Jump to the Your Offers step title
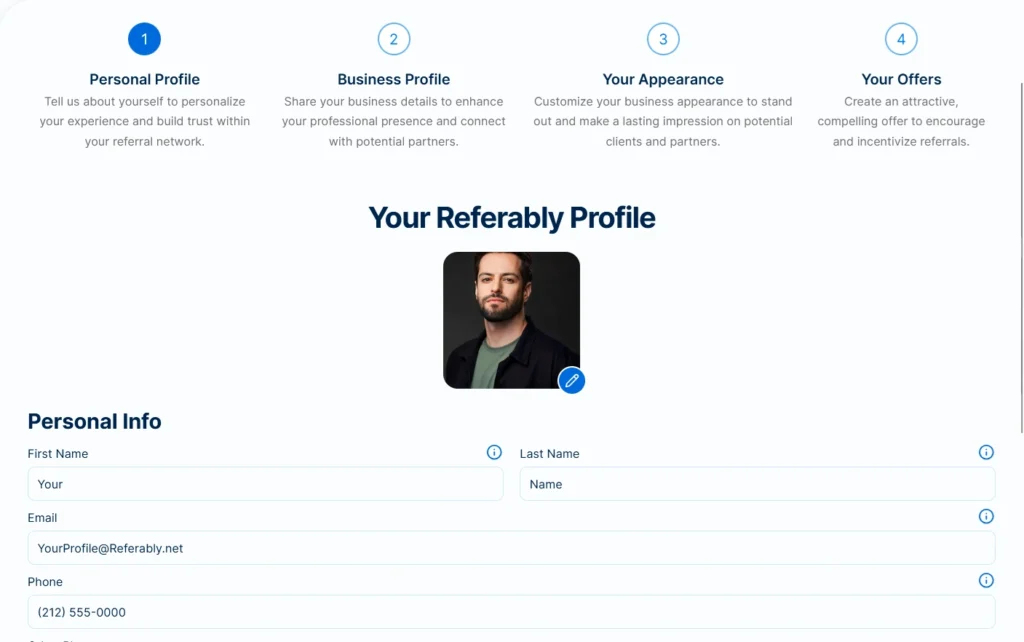The height and width of the screenshot is (642, 1024). pyautogui.click(x=901, y=79)
